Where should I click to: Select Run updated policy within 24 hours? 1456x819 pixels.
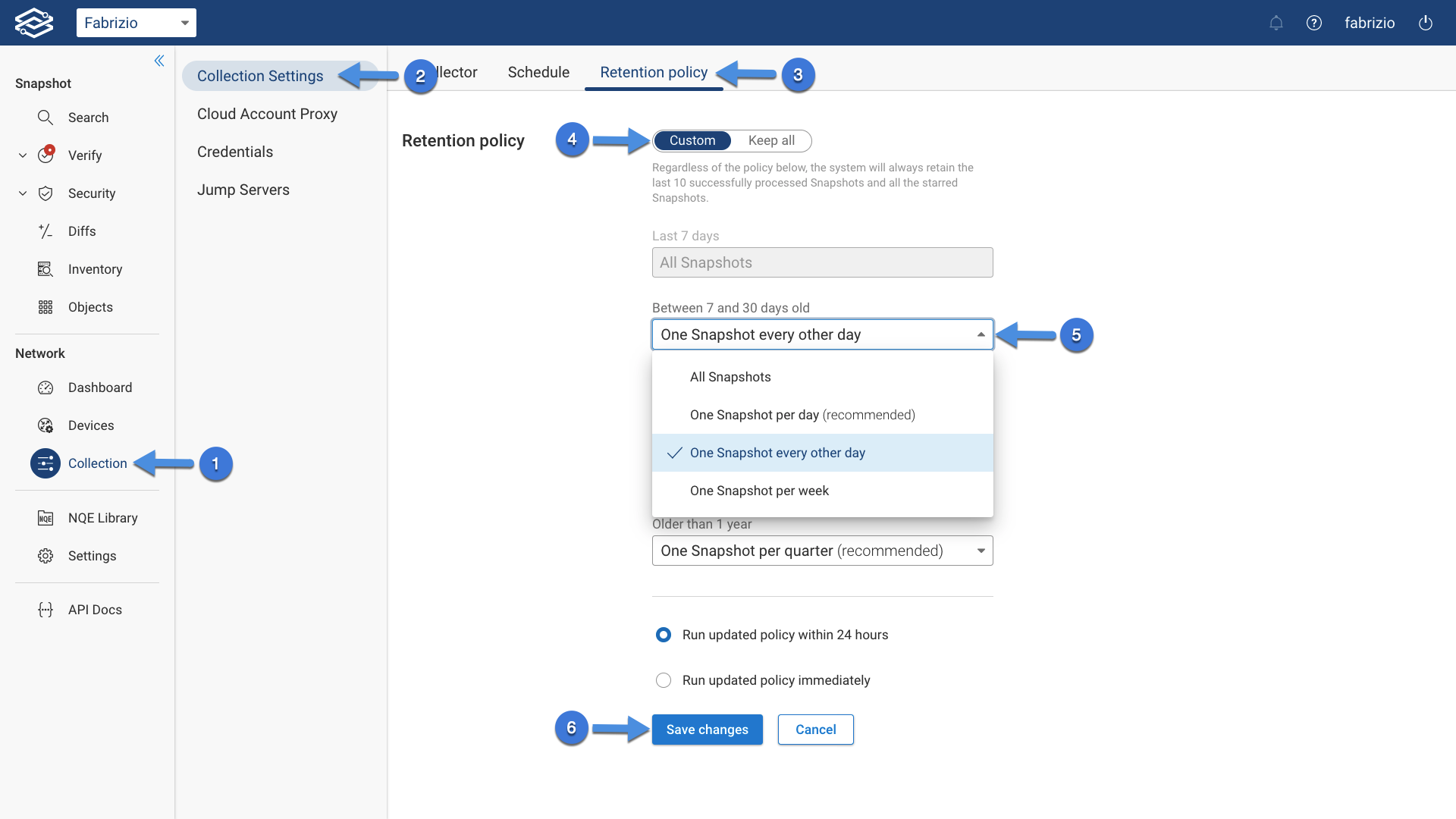point(664,635)
